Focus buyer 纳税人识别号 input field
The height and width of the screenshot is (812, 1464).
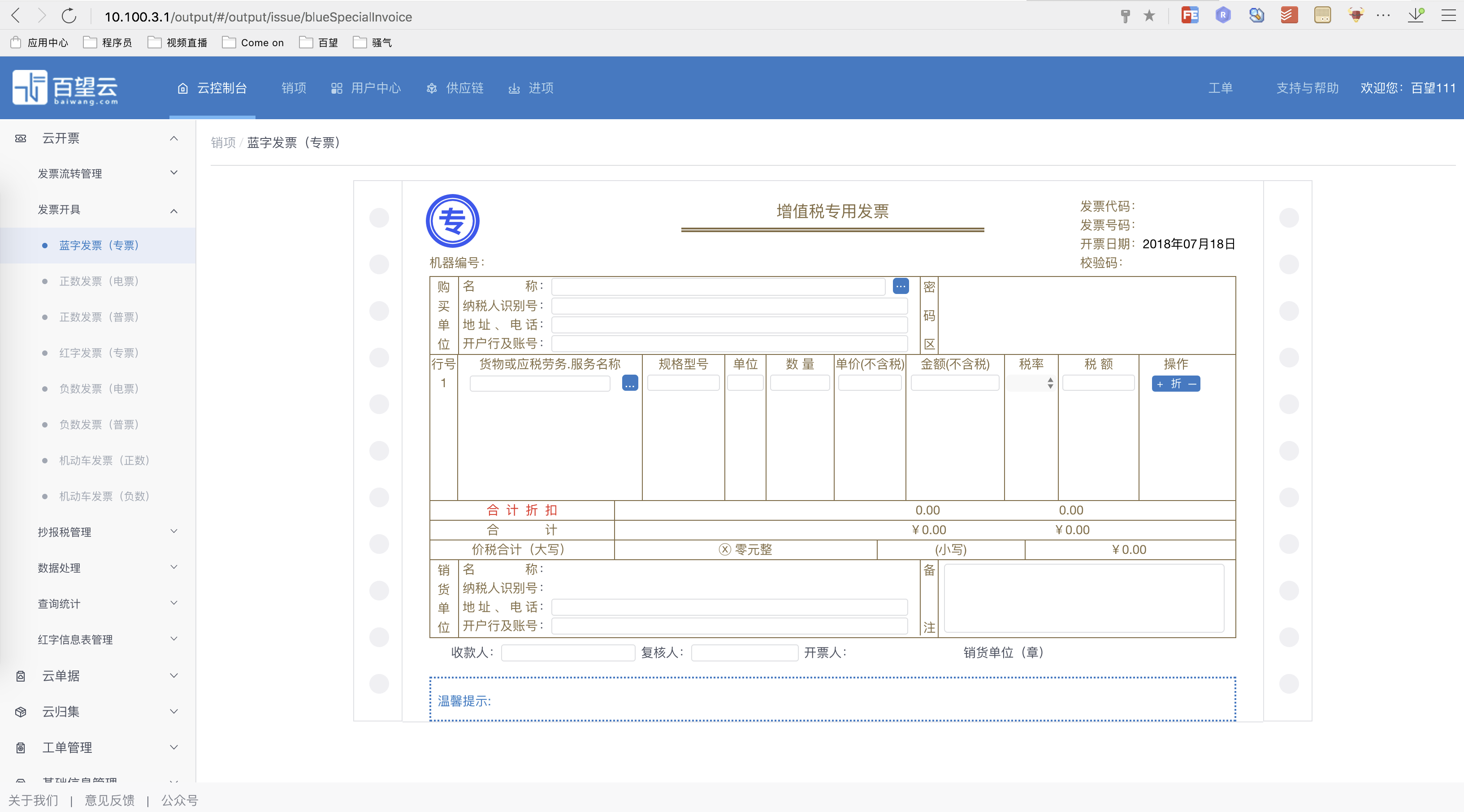(x=729, y=306)
